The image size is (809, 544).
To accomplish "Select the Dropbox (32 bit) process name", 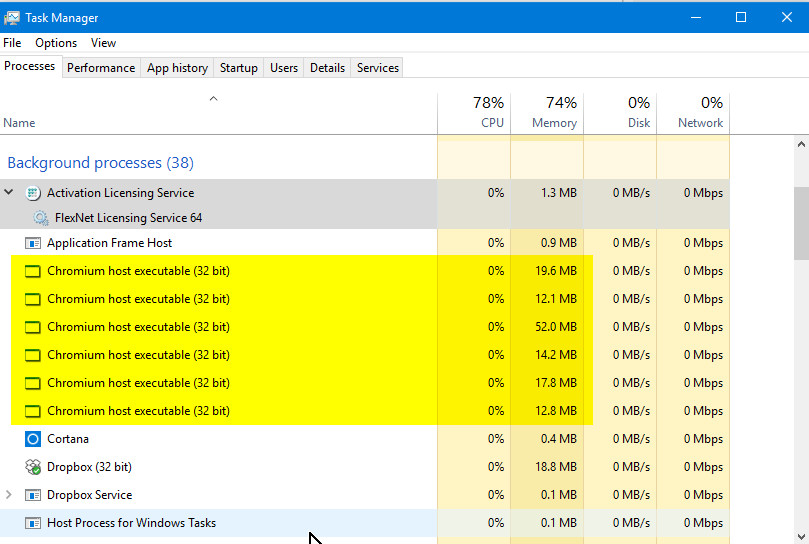I will click(89, 467).
